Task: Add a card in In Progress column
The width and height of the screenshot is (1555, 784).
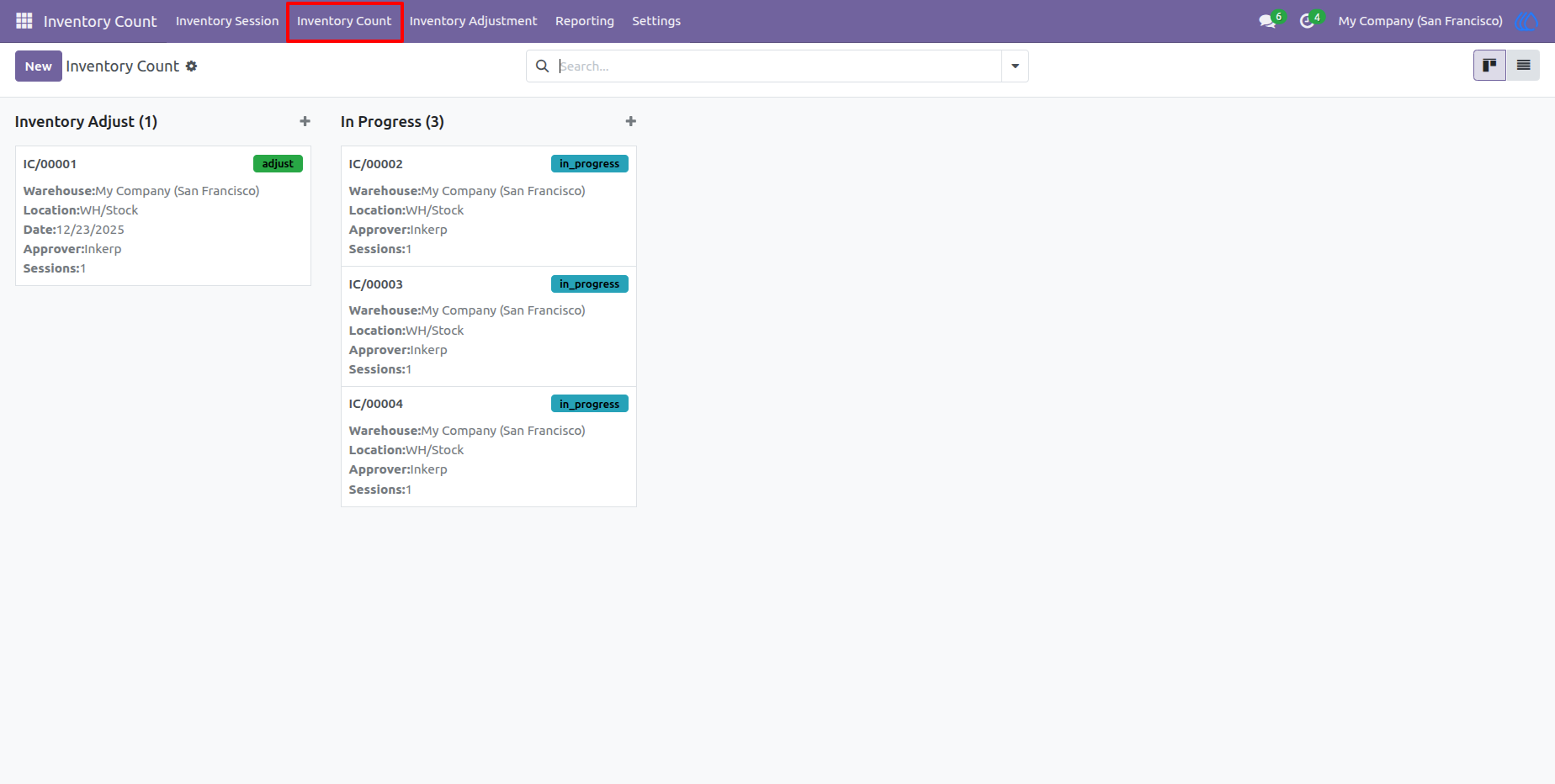Action: pyautogui.click(x=630, y=121)
